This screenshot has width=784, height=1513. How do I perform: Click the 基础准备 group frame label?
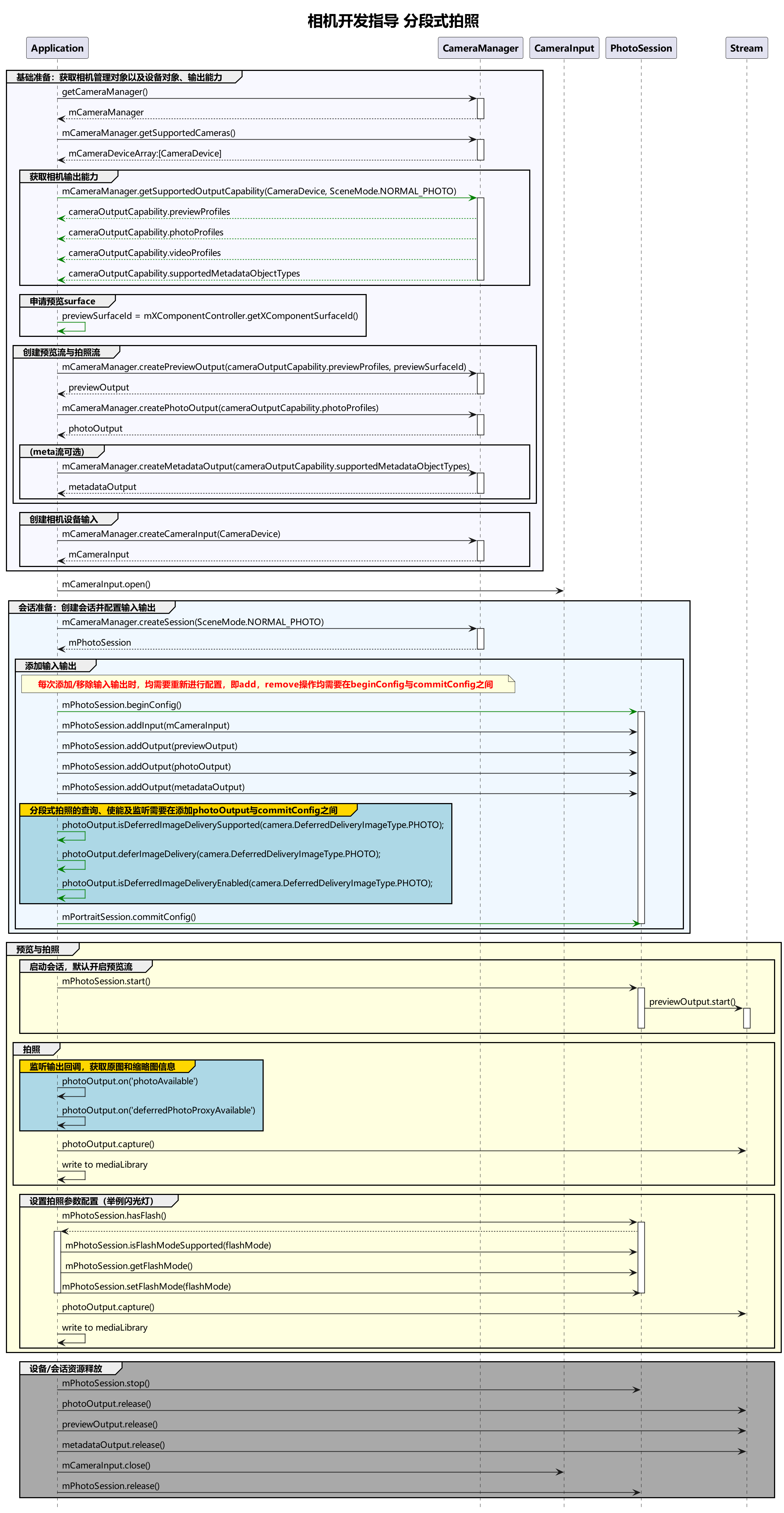point(119,78)
